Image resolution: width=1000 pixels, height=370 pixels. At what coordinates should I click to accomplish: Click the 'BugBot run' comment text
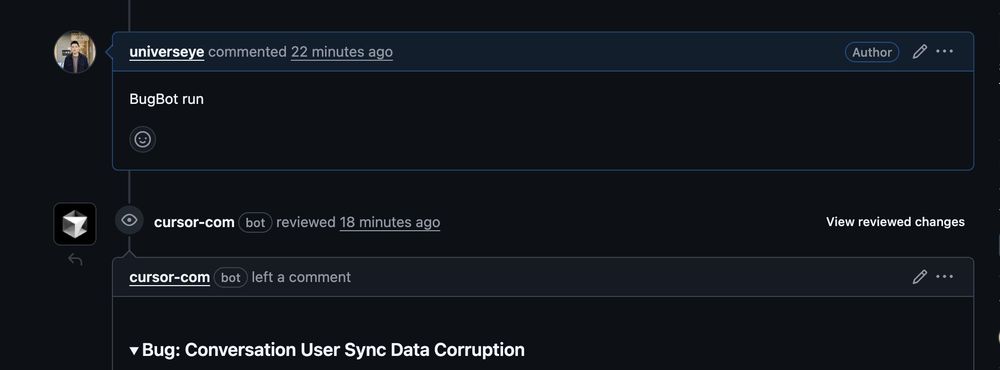click(x=166, y=100)
